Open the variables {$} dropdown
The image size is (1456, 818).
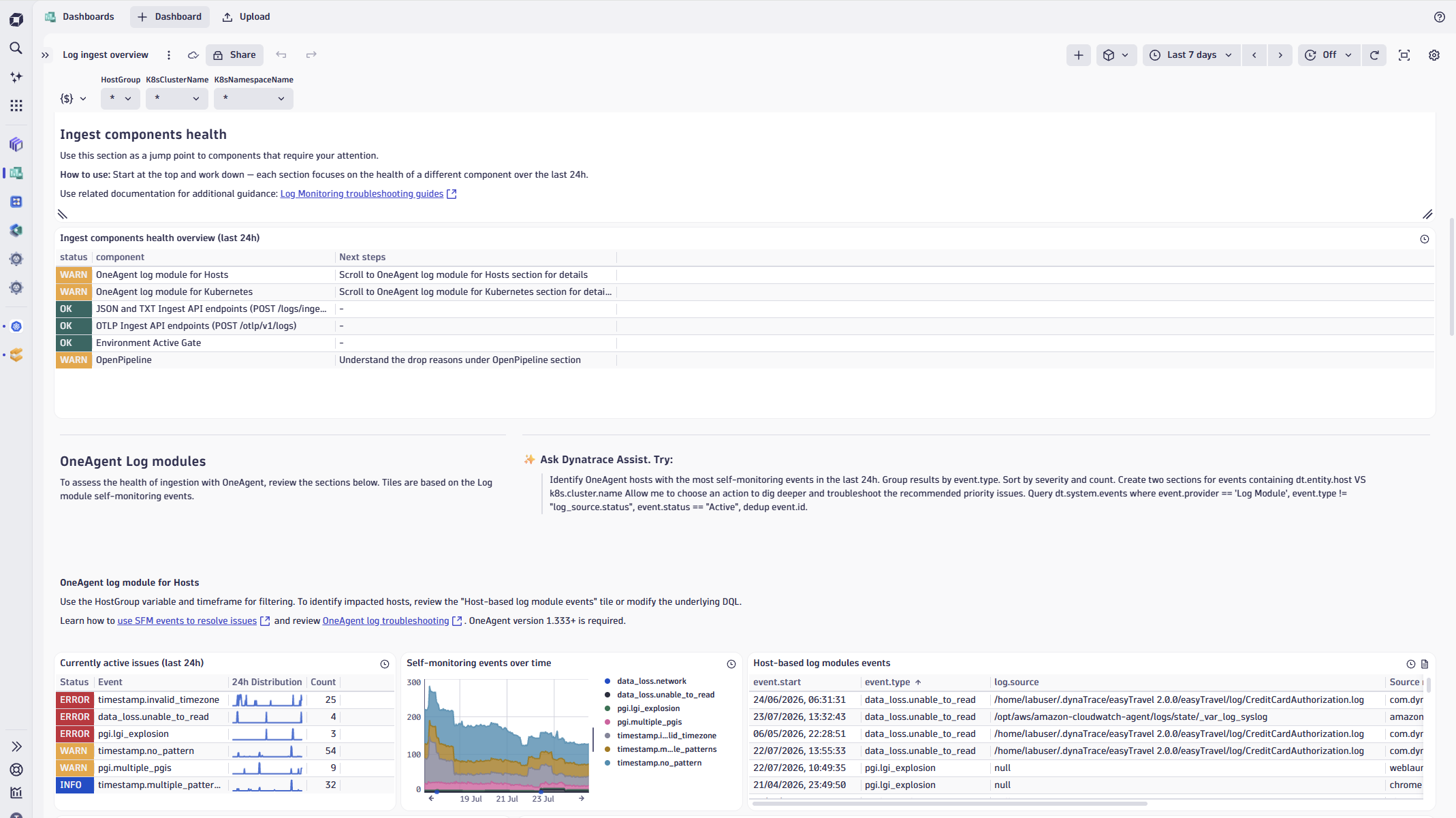tap(73, 99)
